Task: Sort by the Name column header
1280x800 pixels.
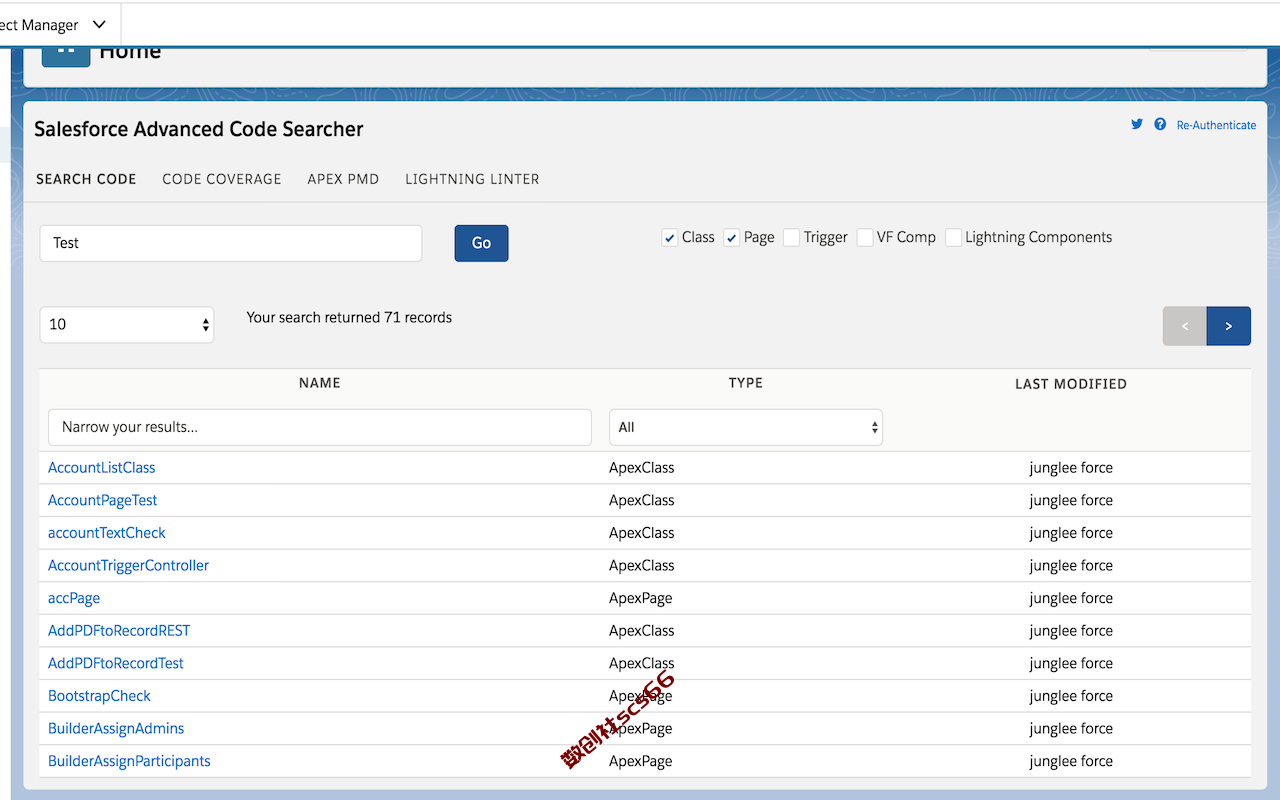Action: pyautogui.click(x=320, y=383)
